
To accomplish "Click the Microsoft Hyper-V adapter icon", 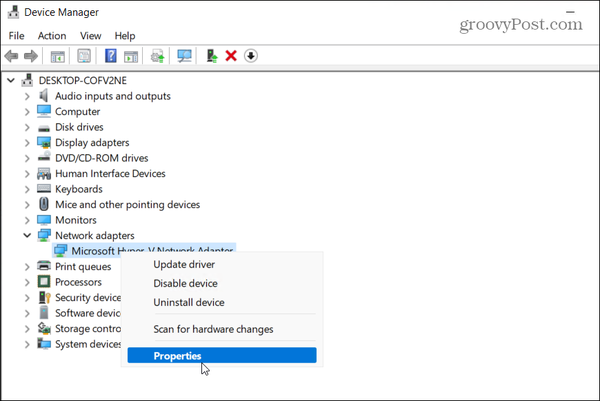I will (60, 251).
